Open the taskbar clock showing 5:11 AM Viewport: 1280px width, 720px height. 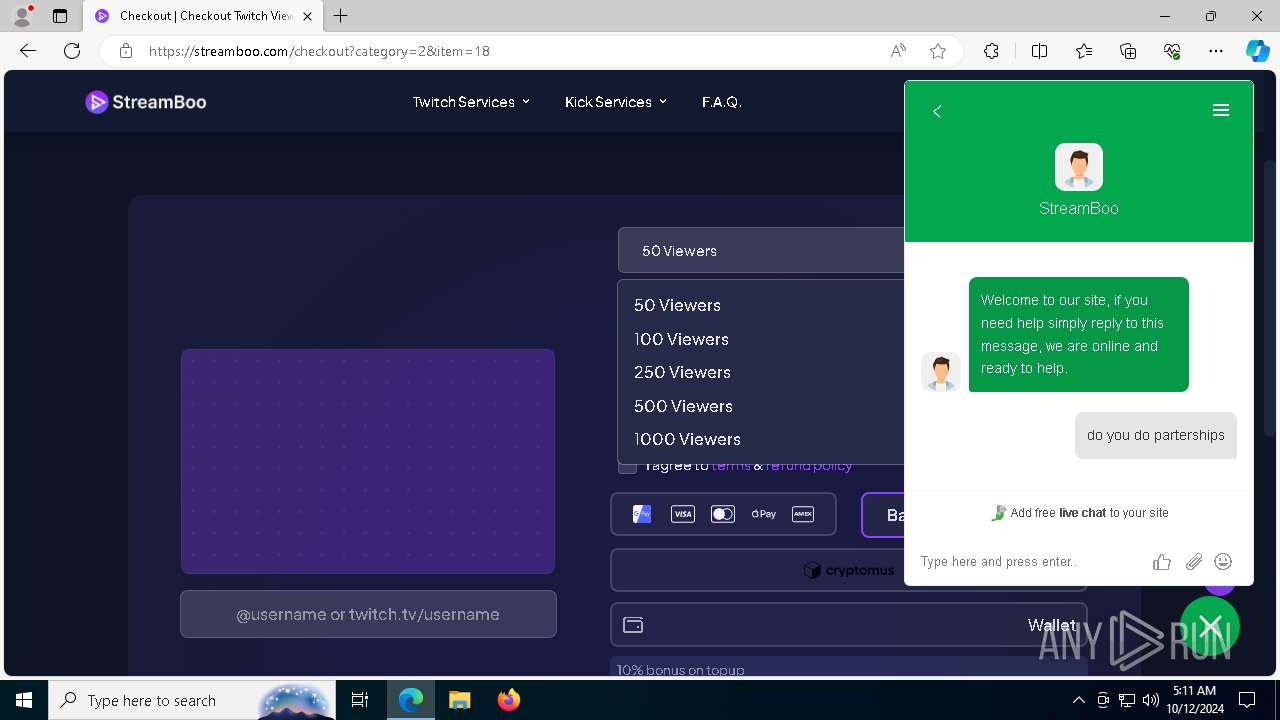[1194, 700]
